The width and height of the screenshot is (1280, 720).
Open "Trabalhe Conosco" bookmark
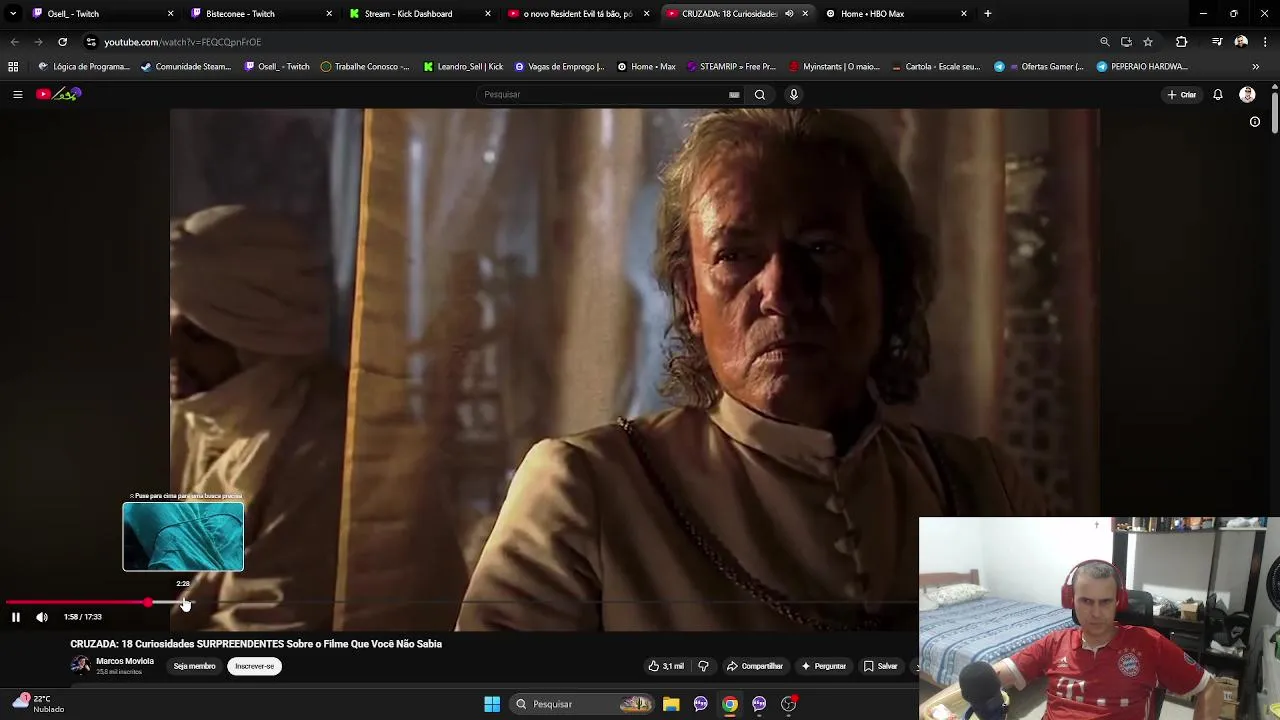365,67
